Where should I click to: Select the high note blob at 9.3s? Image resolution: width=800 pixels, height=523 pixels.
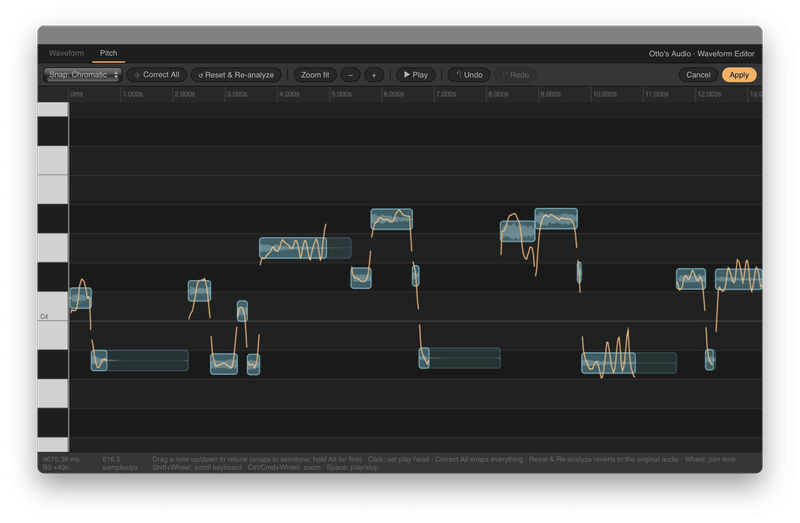coord(556,218)
